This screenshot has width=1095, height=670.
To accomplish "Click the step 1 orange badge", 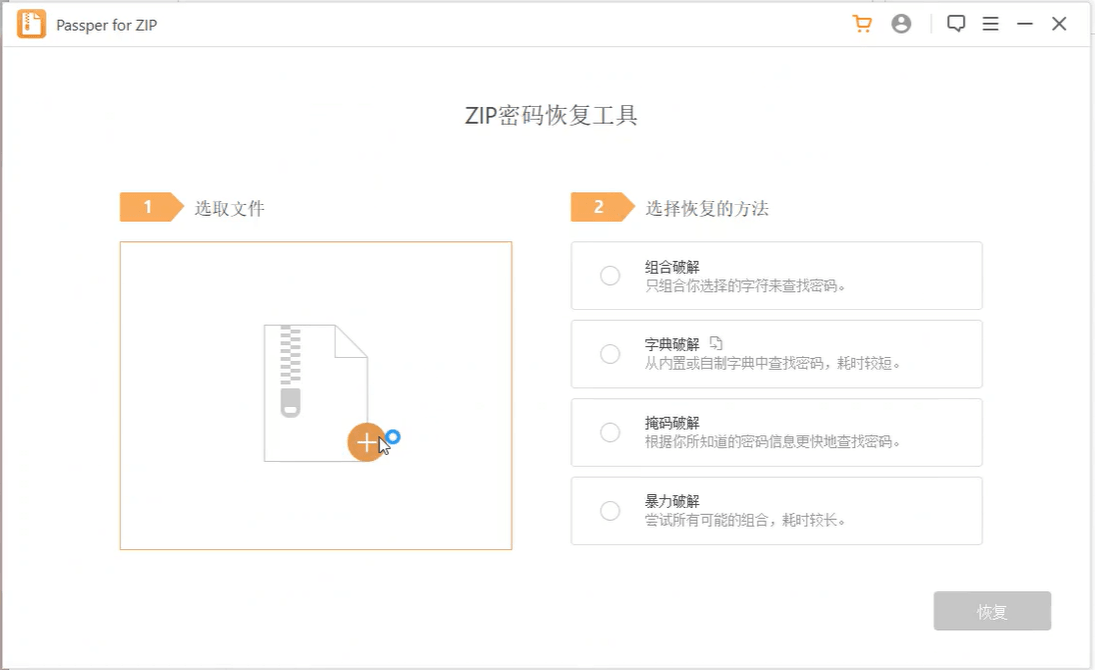I will click(x=149, y=207).
